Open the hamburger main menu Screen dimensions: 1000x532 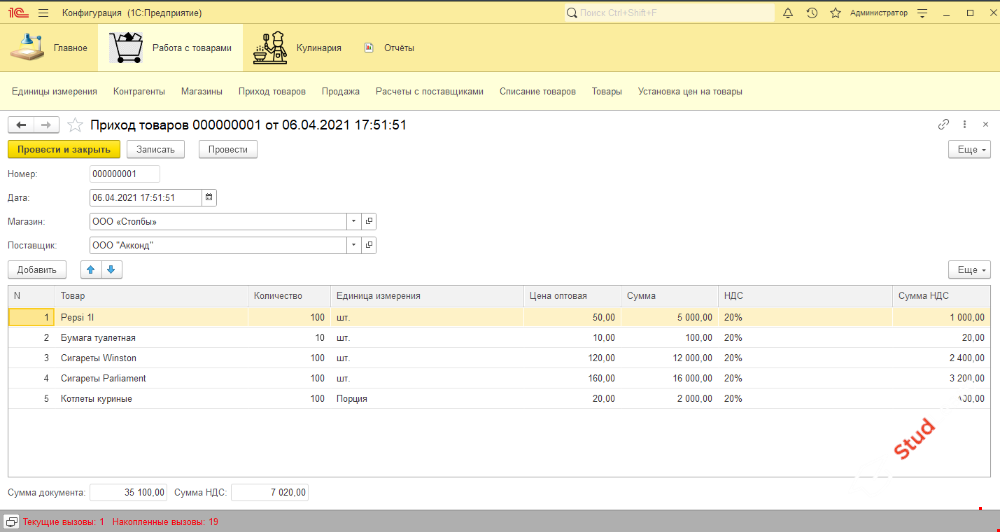tap(44, 13)
